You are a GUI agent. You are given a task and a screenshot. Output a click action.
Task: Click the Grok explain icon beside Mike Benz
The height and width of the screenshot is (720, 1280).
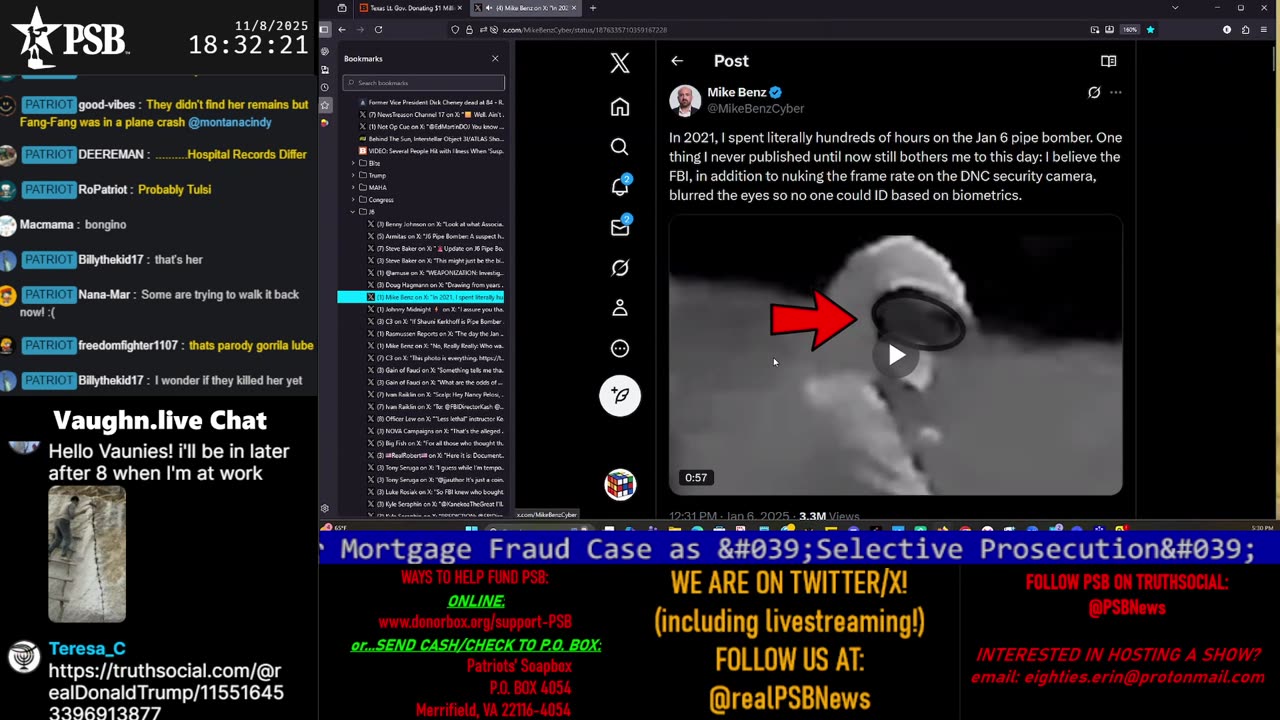[x=1094, y=92]
